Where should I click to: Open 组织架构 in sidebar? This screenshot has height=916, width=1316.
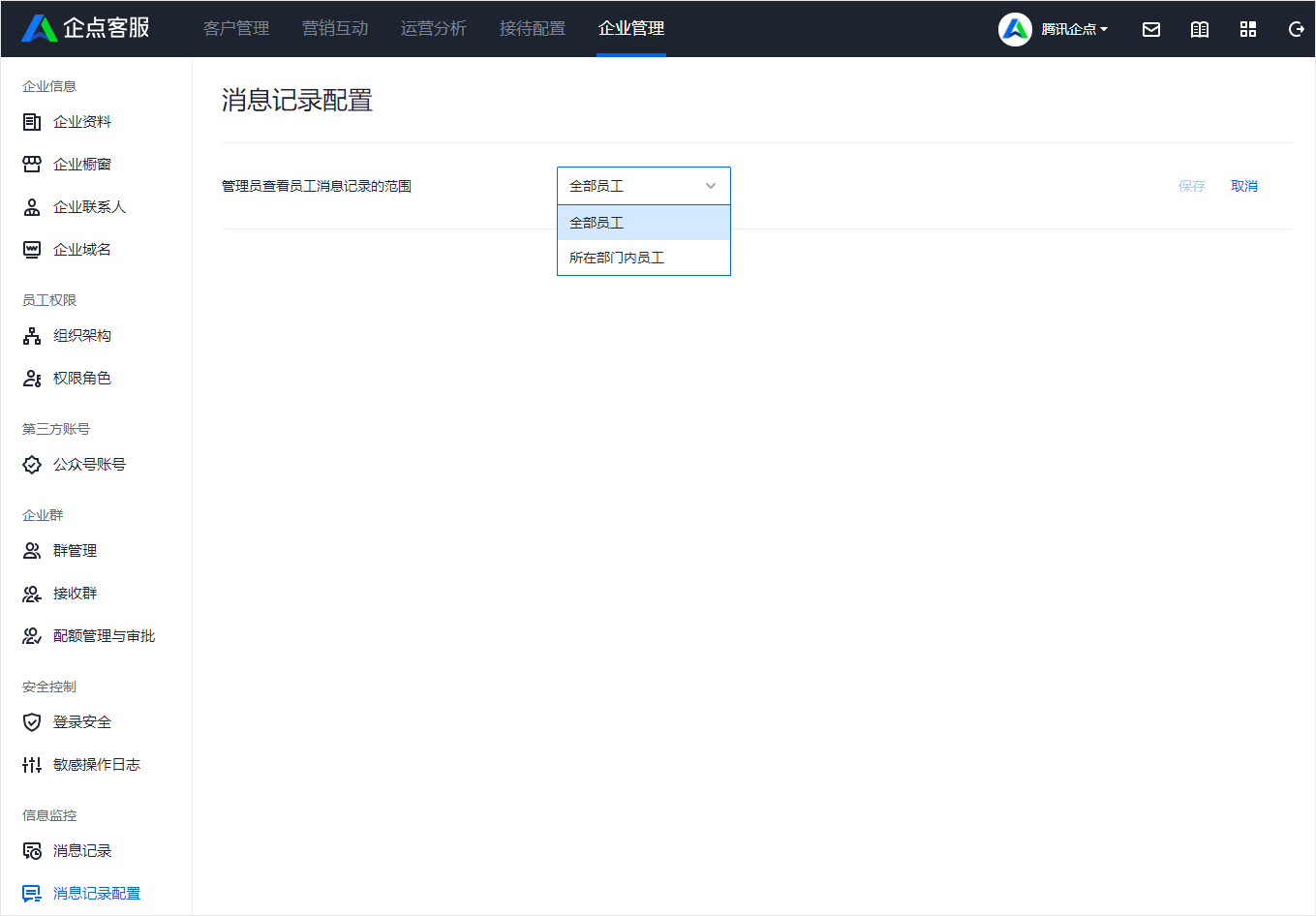pyautogui.click(x=82, y=336)
